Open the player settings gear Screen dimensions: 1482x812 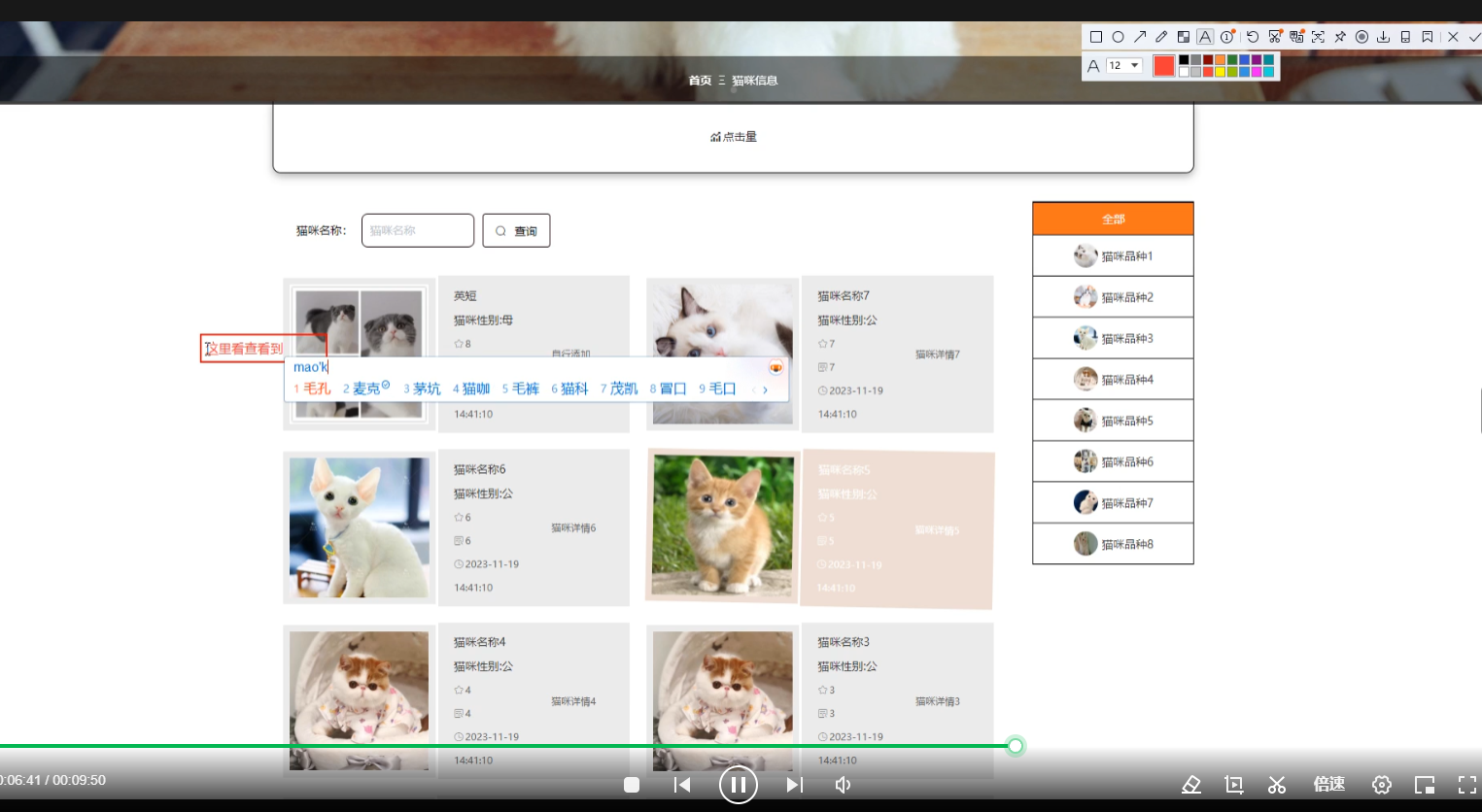point(1382,785)
